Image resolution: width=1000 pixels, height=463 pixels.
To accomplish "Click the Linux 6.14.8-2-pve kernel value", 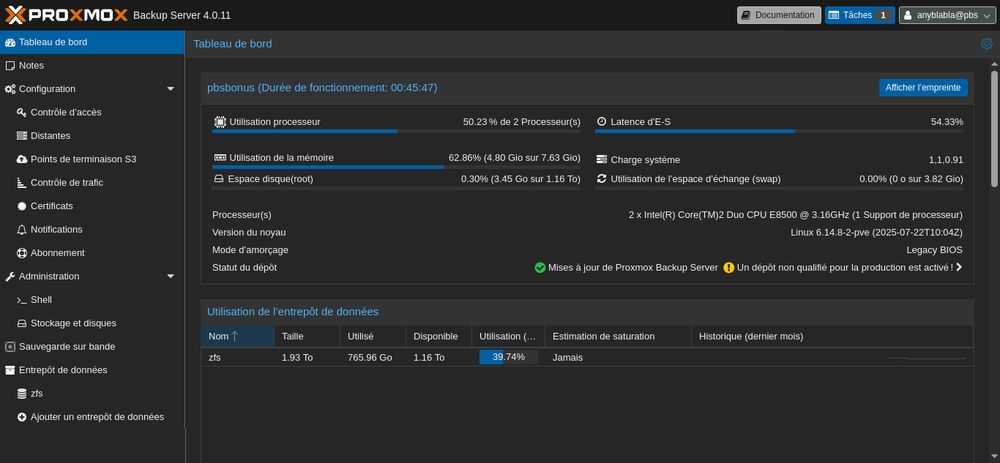I will 876,233.
